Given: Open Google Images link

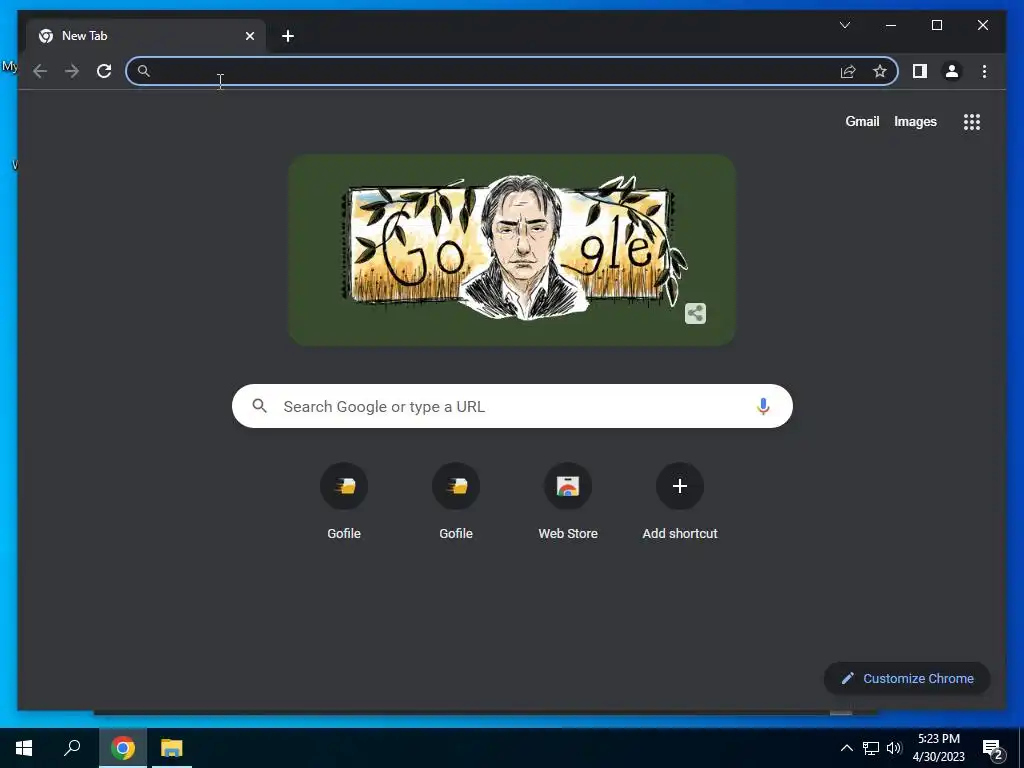Looking at the screenshot, I should [915, 121].
